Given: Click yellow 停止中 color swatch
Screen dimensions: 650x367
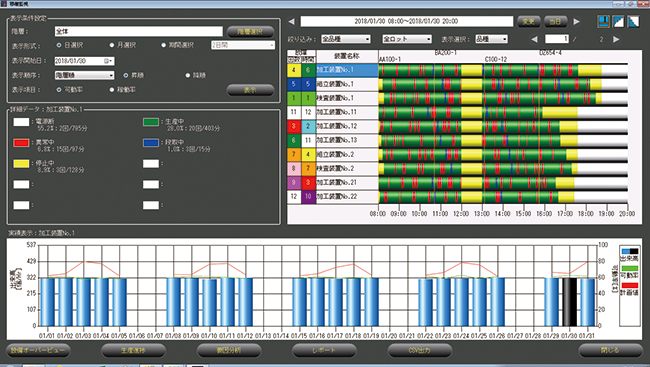Looking at the screenshot, I should pos(21,163).
